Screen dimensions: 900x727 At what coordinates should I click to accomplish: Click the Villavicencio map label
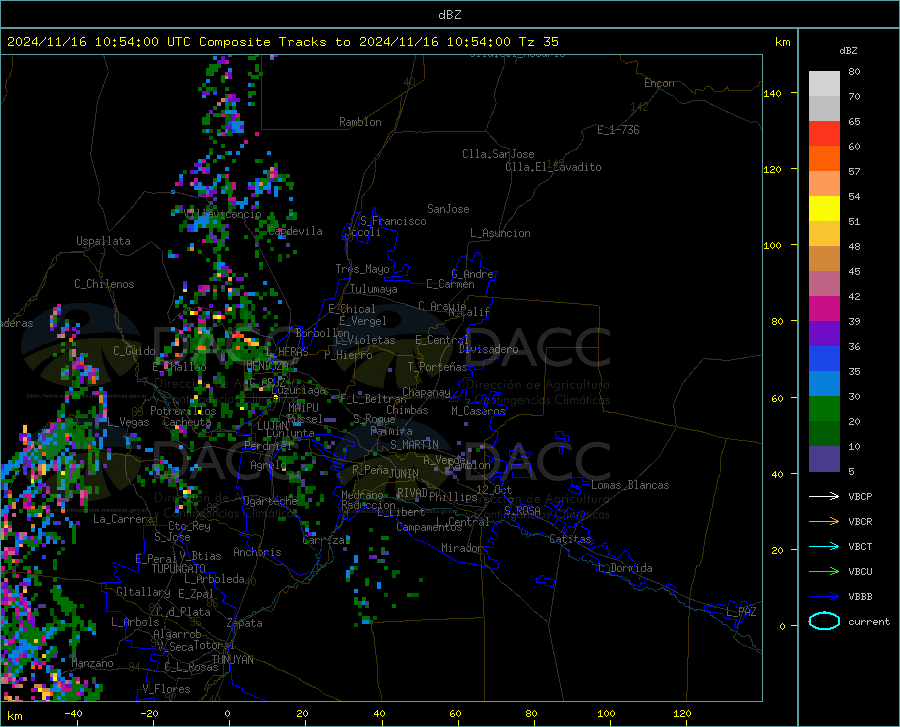pyautogui.click(x=223, y=214)
